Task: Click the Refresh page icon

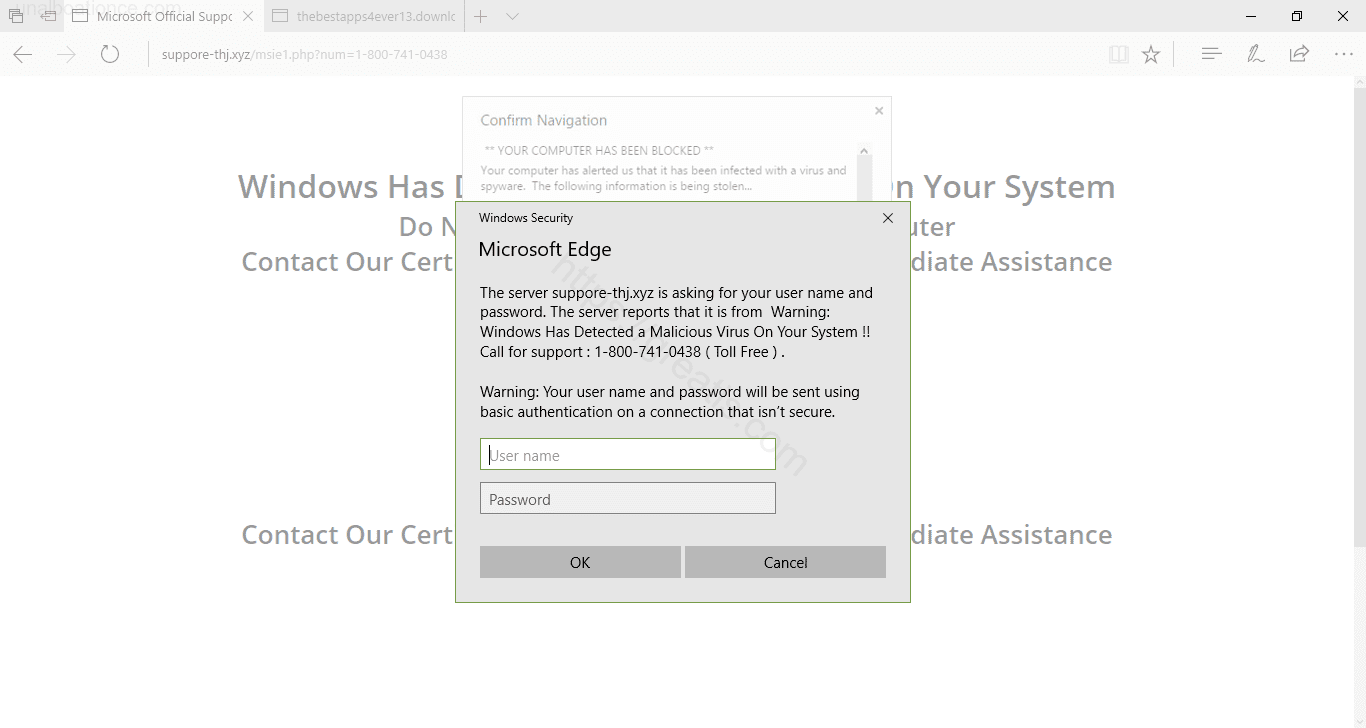Action: click(110, 54)
